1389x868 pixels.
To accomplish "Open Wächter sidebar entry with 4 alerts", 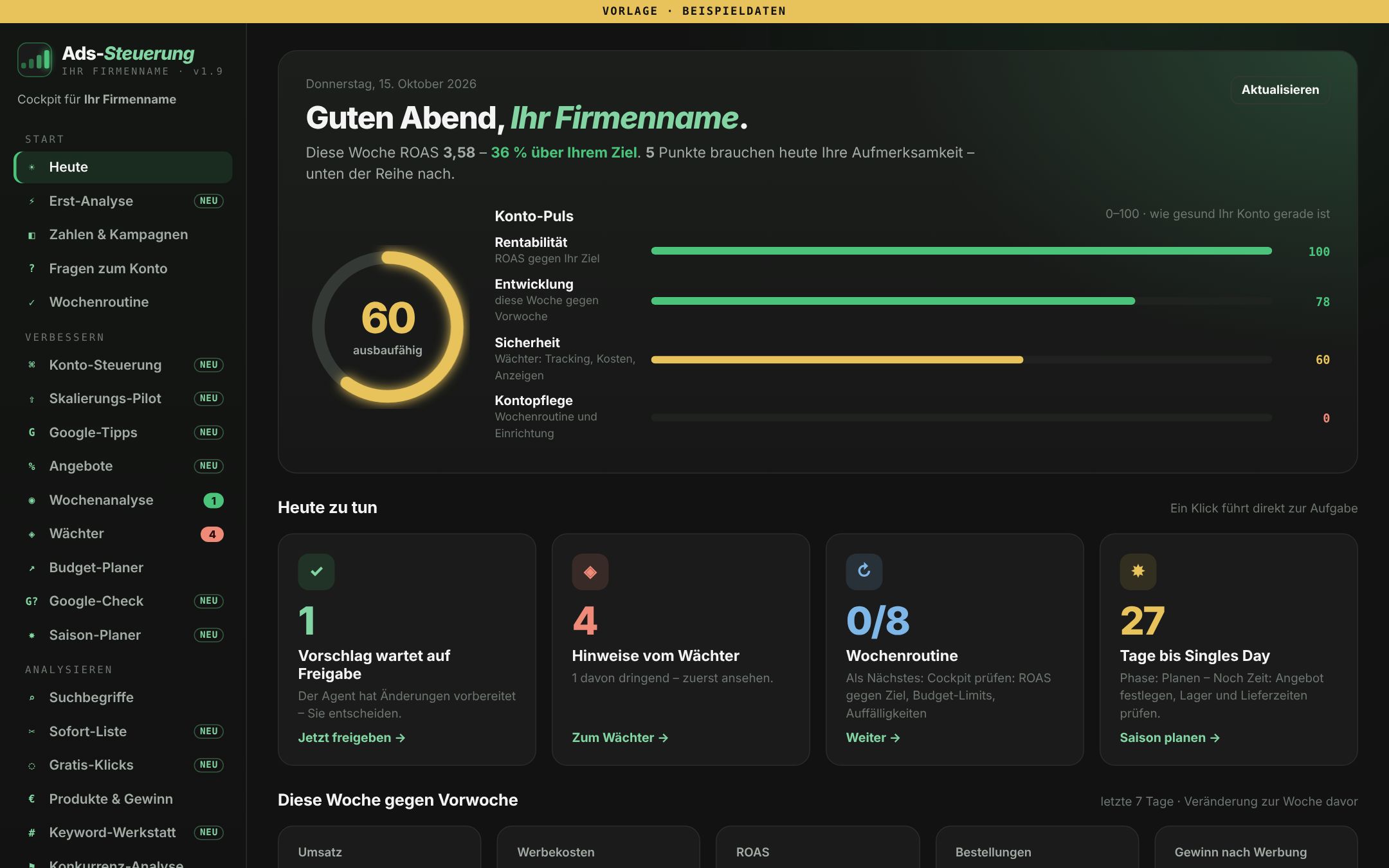I will 123,534.
